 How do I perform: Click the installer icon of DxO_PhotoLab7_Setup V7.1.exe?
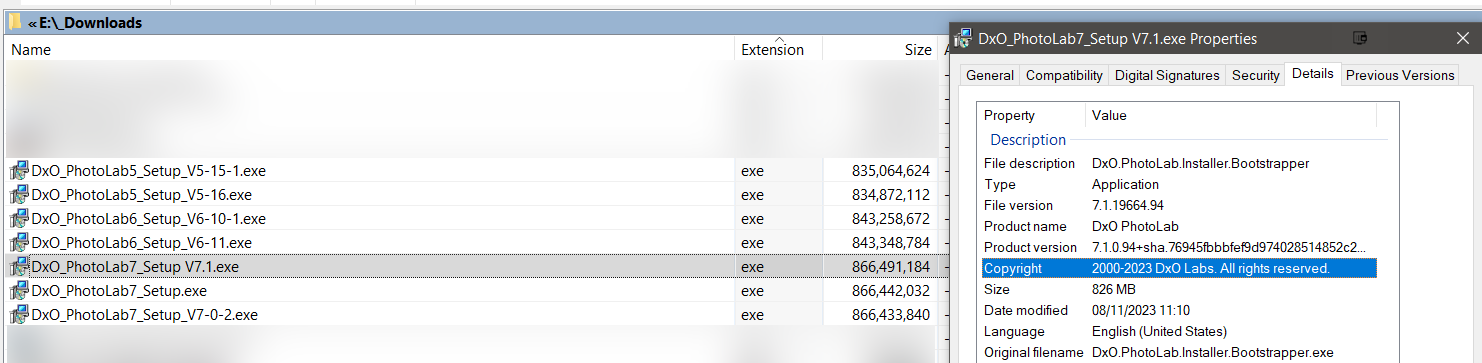pyautogui.click(x=19, y=267)
